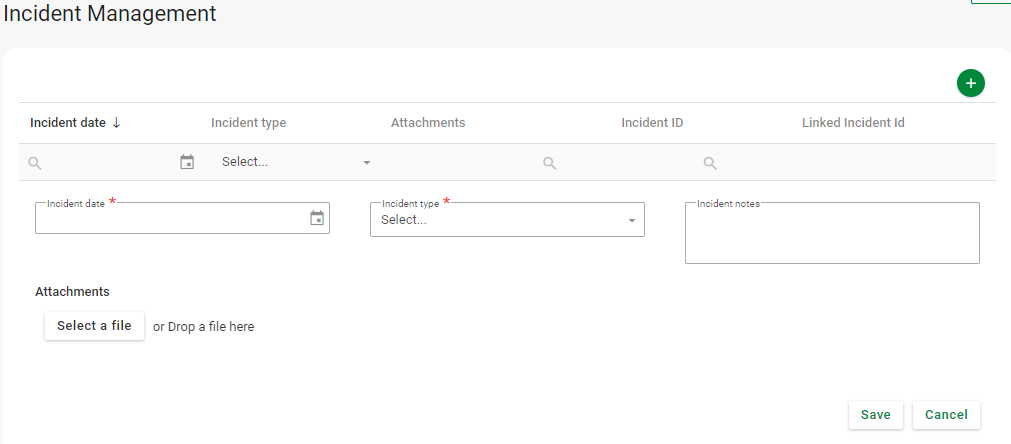The image size is (1011, 444).
Task: Click the rightmost search icon in filter row
Action: [710, 163]
